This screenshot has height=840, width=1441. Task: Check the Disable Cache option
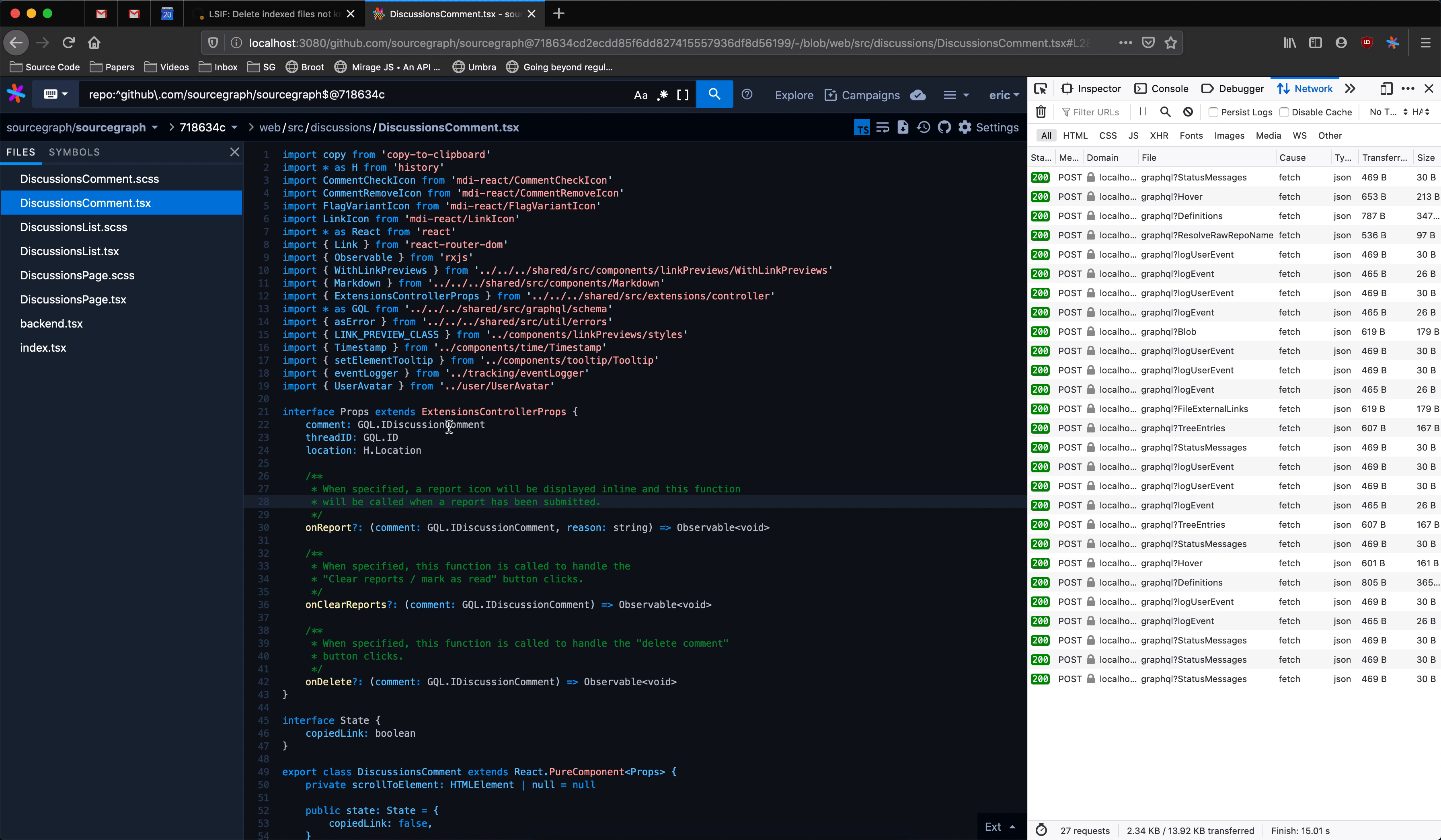tap(1284, 113)
